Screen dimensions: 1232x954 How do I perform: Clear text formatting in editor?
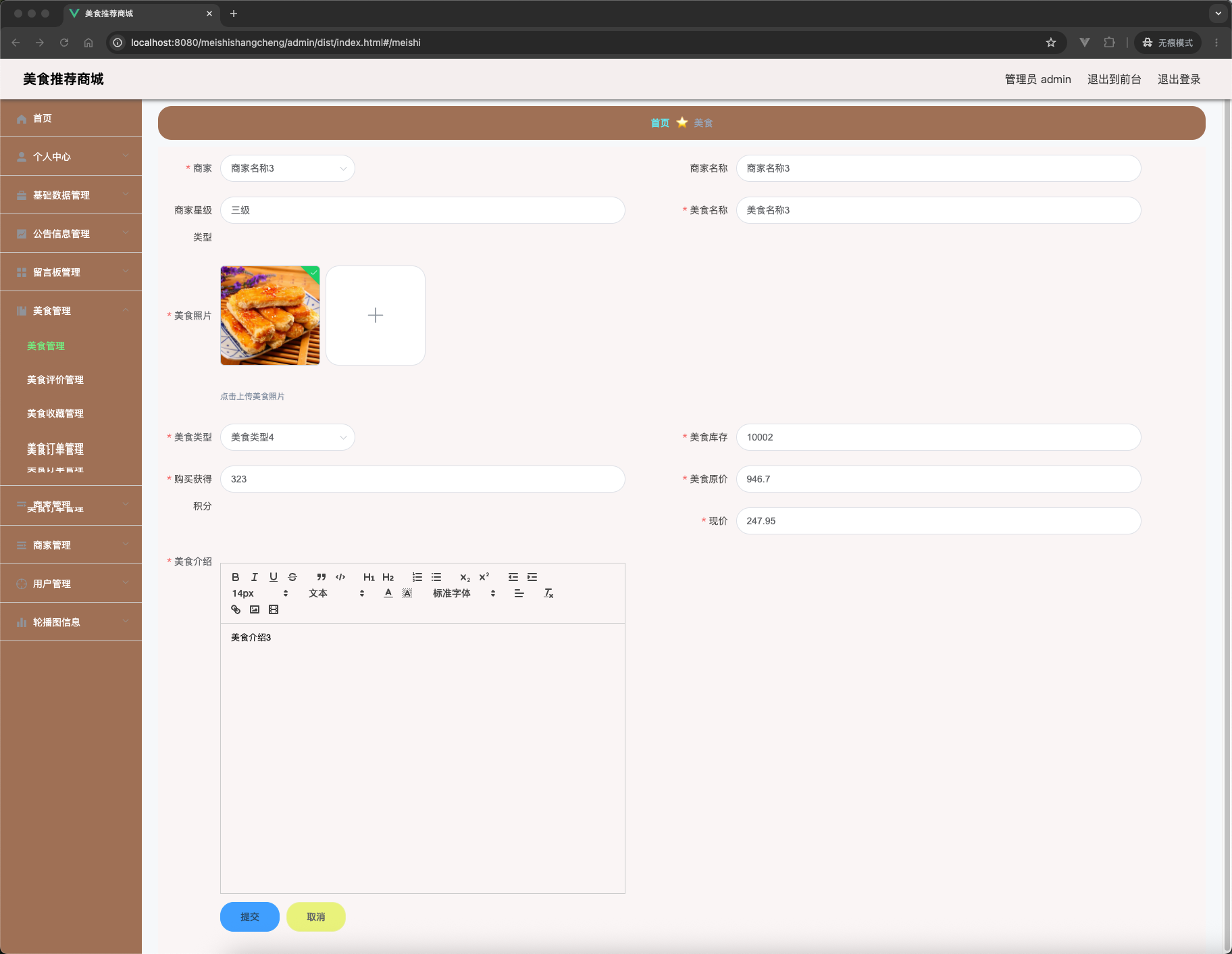[x=548, y=593]
